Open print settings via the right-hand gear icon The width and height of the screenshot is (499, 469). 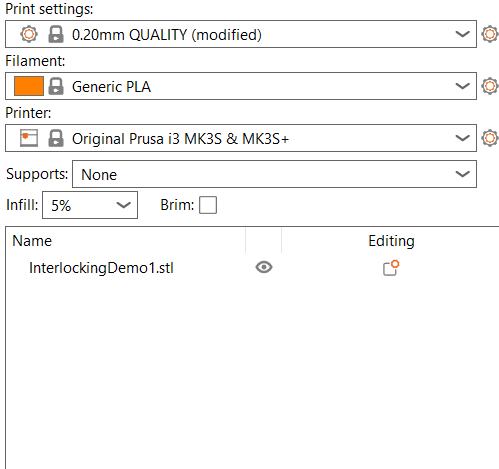[x=490, y=34]
